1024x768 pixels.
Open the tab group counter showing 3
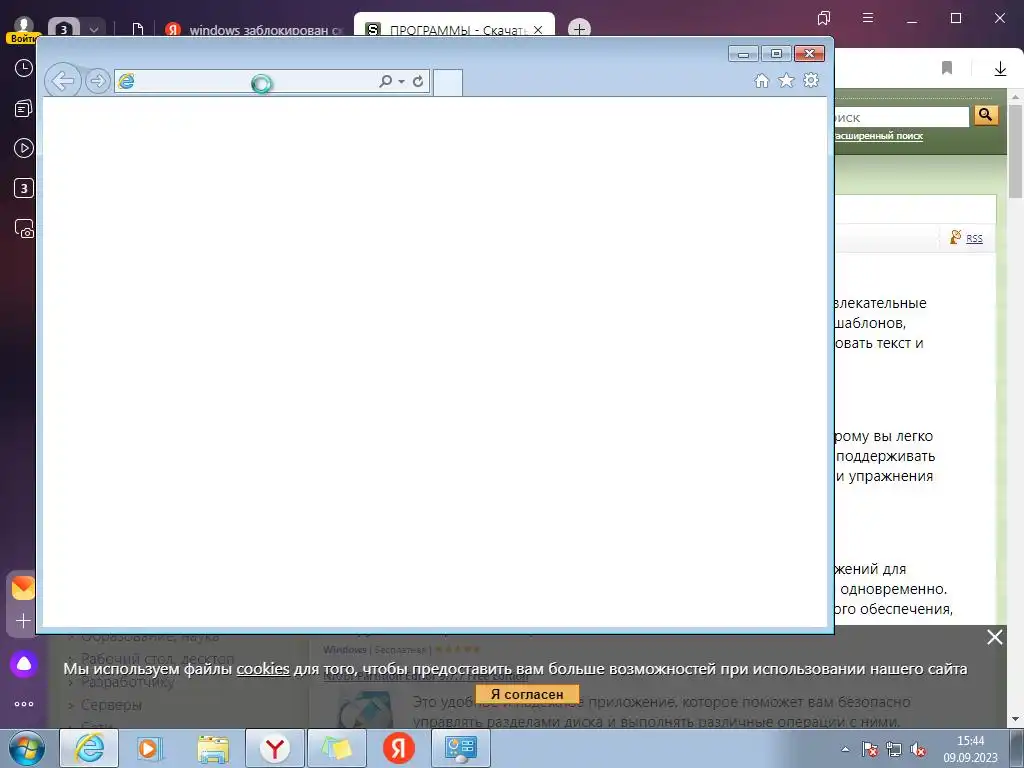pos(63,29)
